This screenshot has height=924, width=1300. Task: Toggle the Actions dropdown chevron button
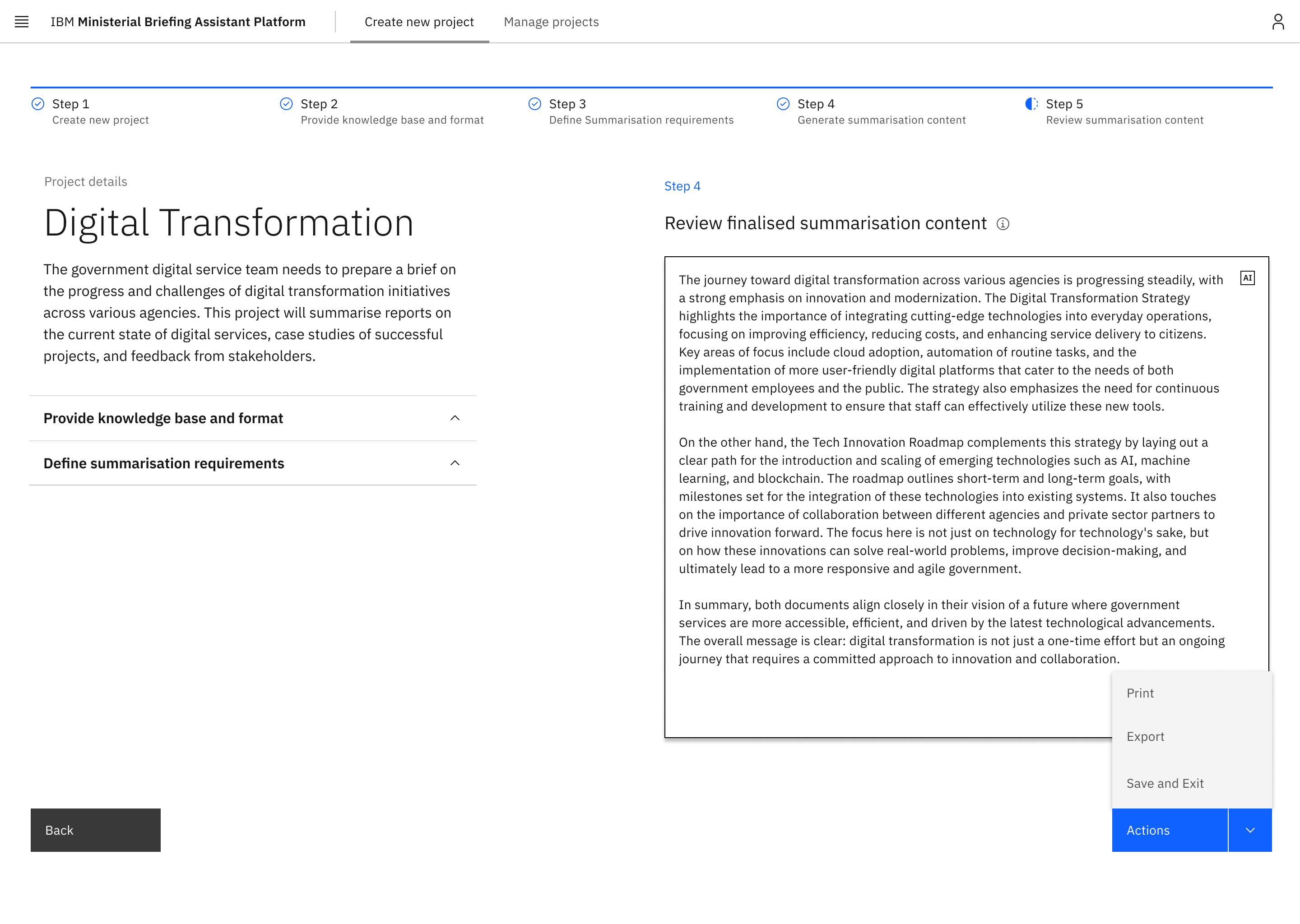(1250, 830)
